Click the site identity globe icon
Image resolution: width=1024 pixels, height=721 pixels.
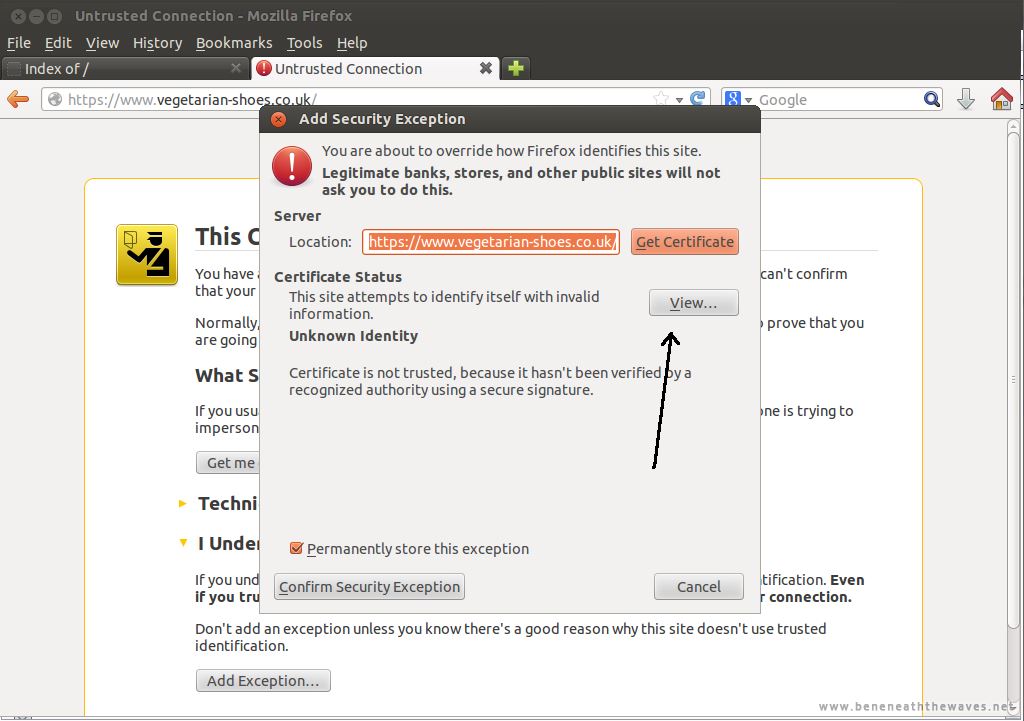[56, 99]
